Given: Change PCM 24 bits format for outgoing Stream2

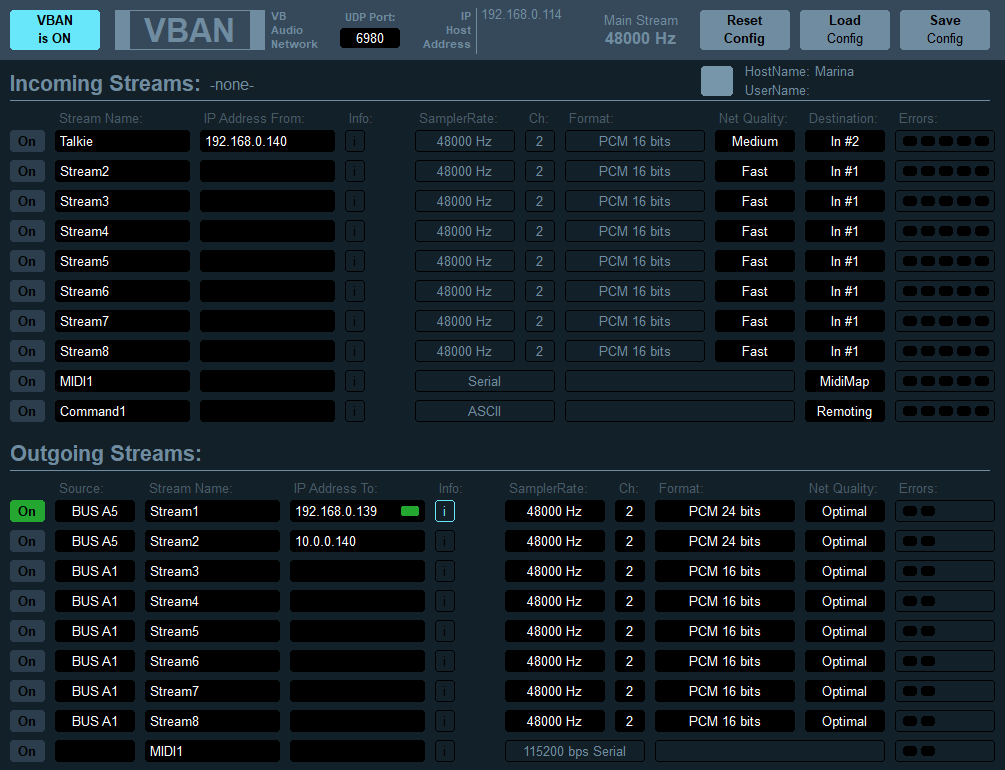Looking at the screenshot, I should [x=724, y=541].
